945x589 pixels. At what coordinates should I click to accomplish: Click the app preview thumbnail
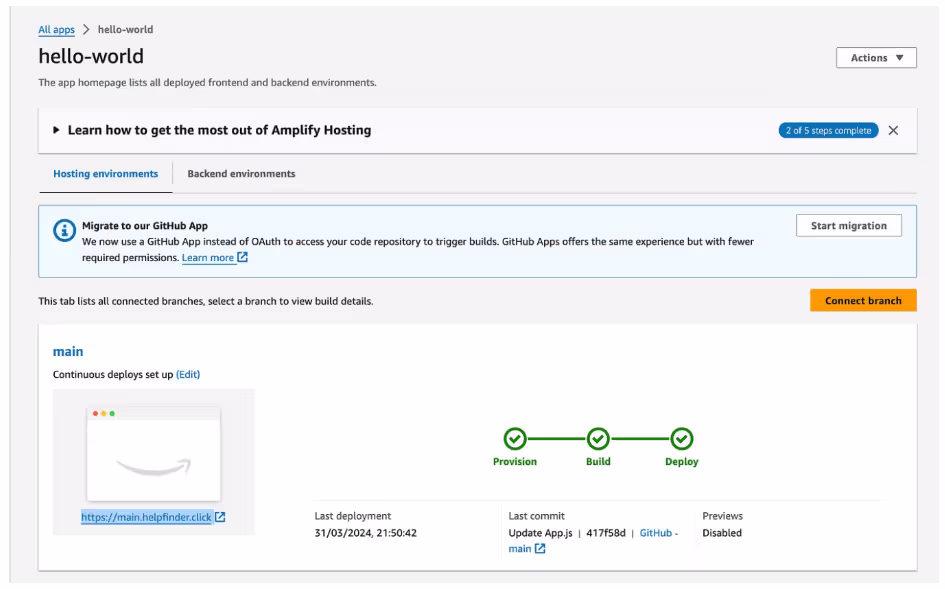point(154,453)
